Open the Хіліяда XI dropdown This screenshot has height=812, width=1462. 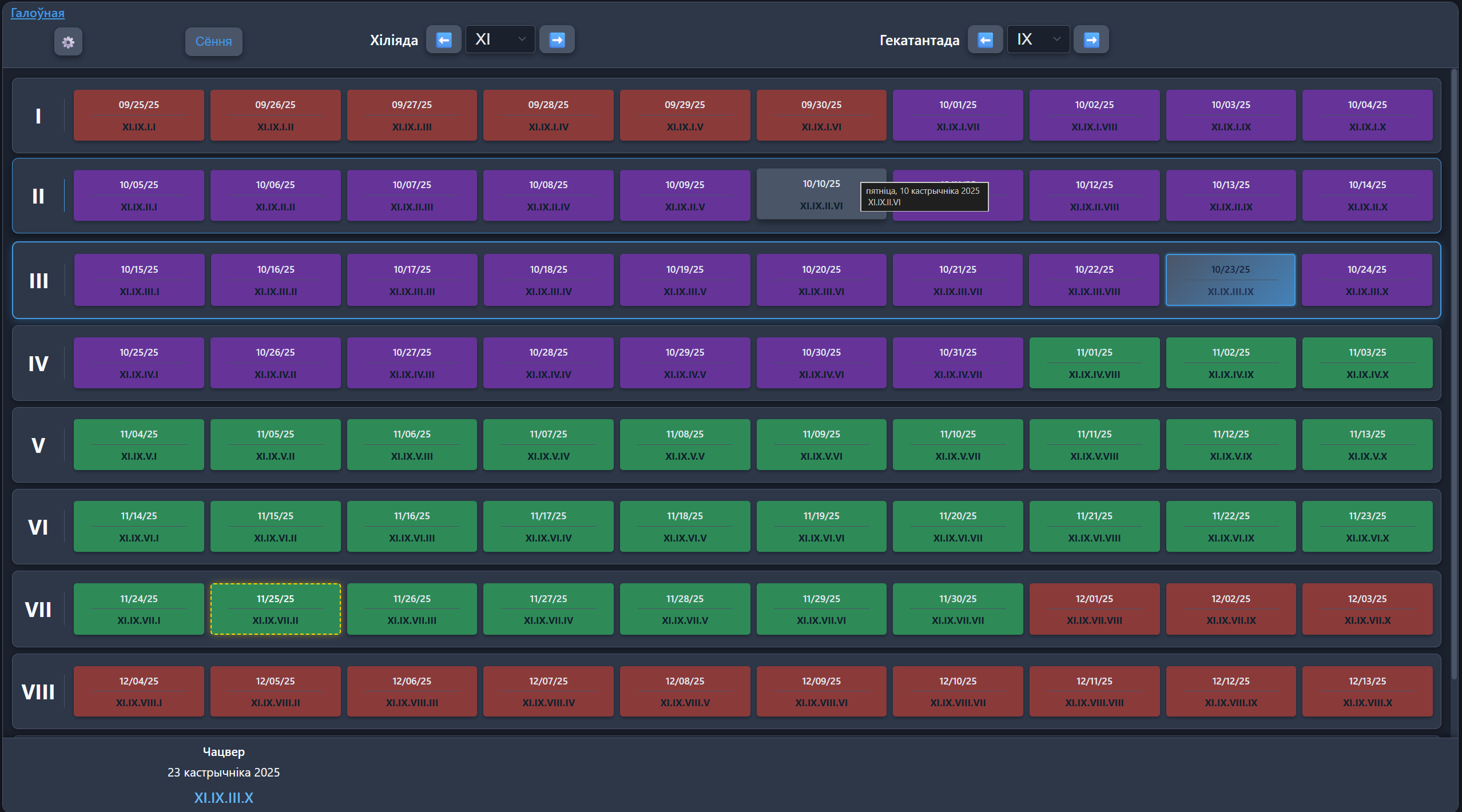pos(500,39)
